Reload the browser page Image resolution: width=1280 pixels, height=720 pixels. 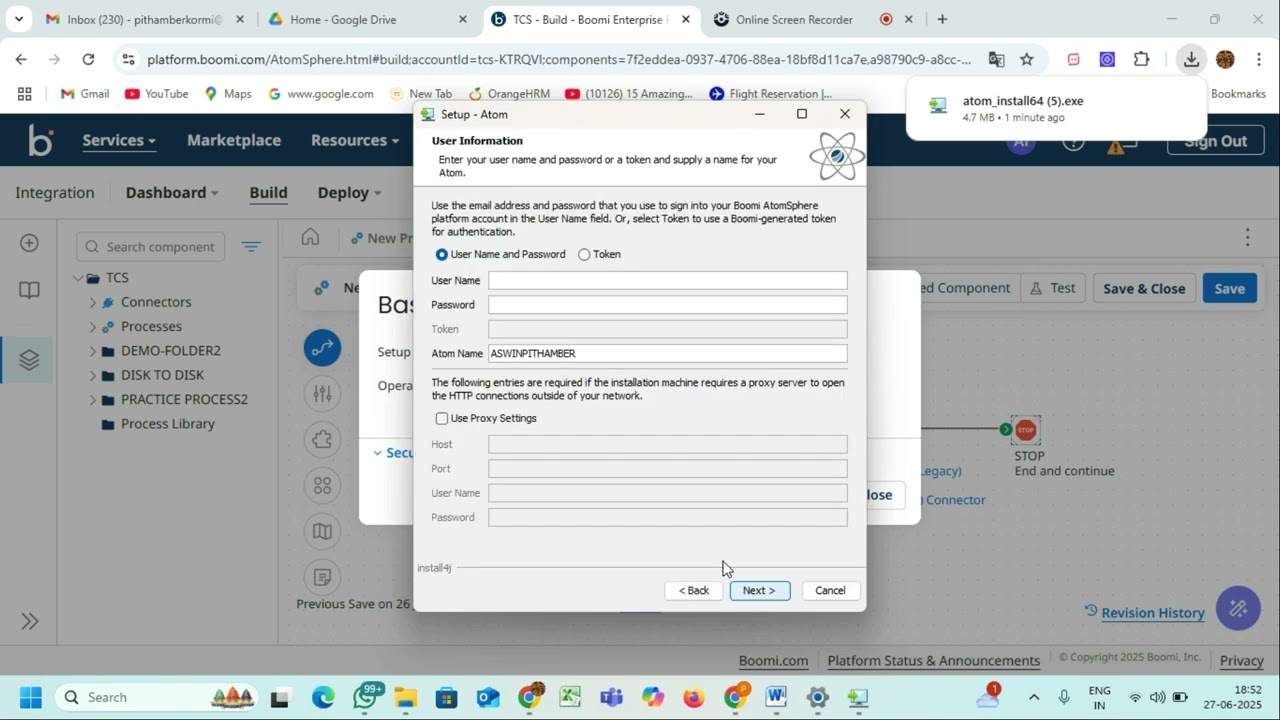tap(88, 59)
